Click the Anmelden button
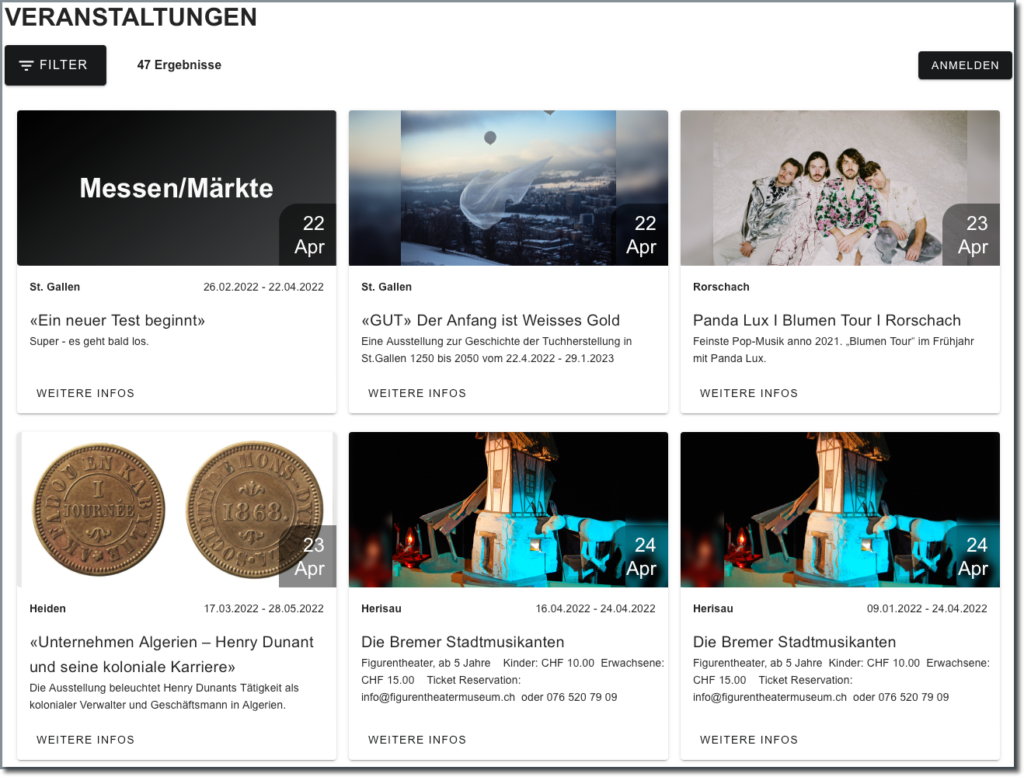This screenshot has width=1024, height=777. tap(964, 65)
